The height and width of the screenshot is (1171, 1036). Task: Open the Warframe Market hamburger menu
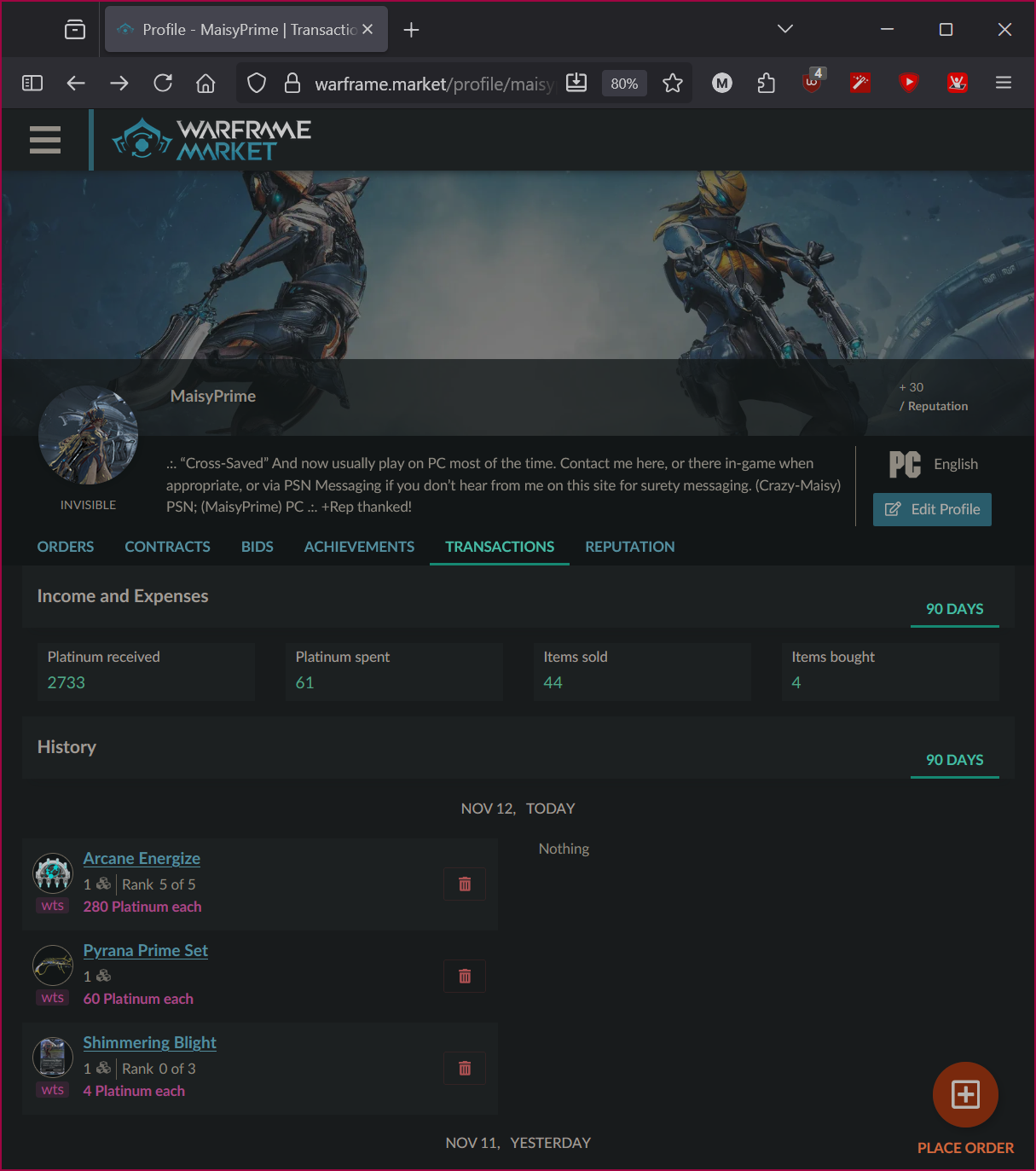(44, 139)
